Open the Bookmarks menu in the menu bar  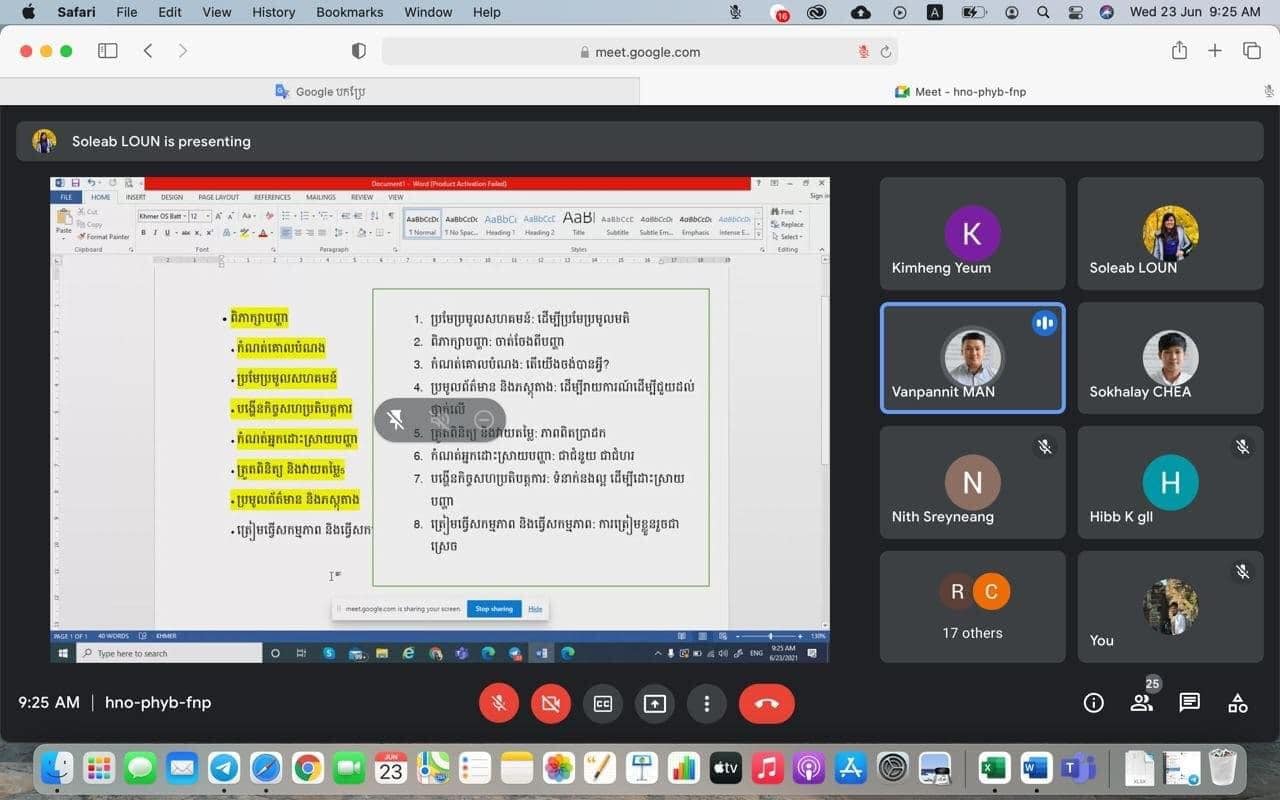349,12
